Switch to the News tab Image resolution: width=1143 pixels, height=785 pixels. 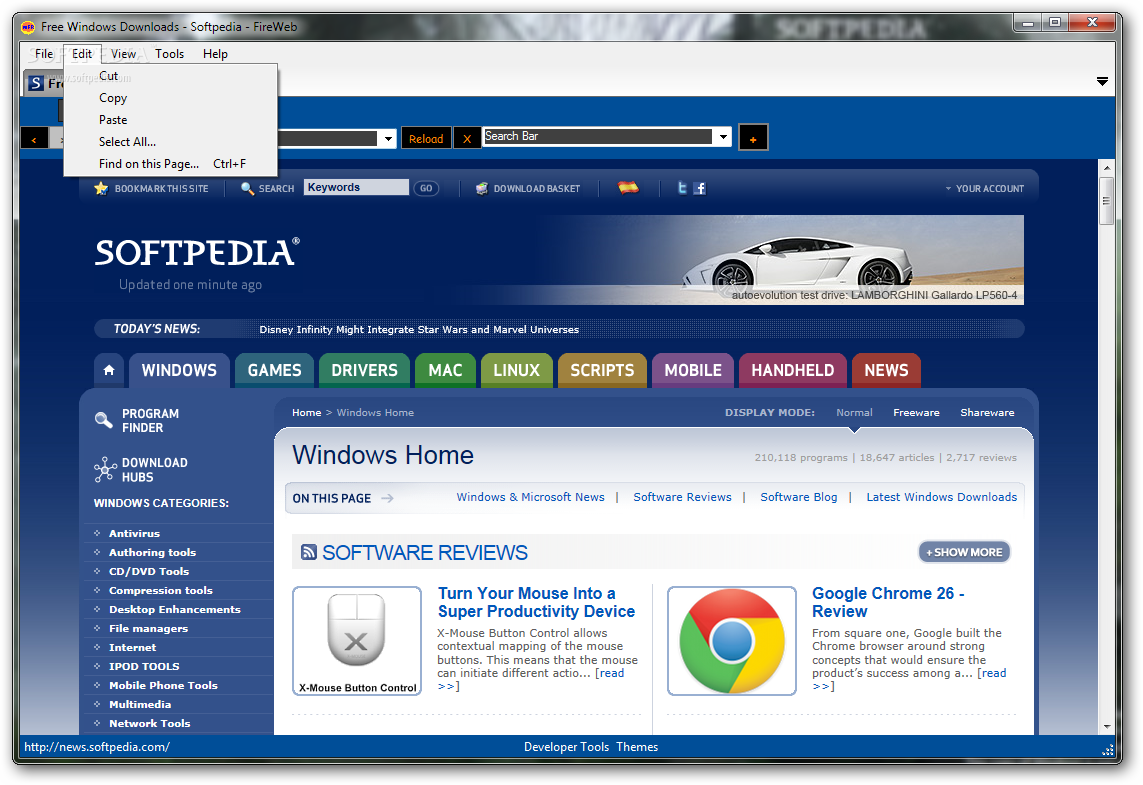886,370
